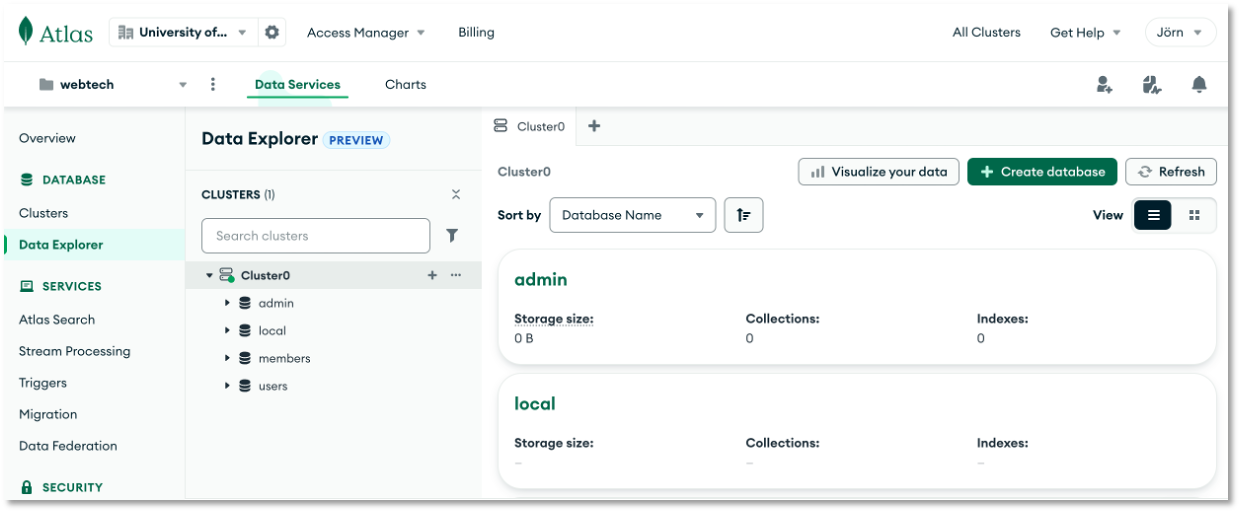Click the sort direction icon button

(743, 215)
